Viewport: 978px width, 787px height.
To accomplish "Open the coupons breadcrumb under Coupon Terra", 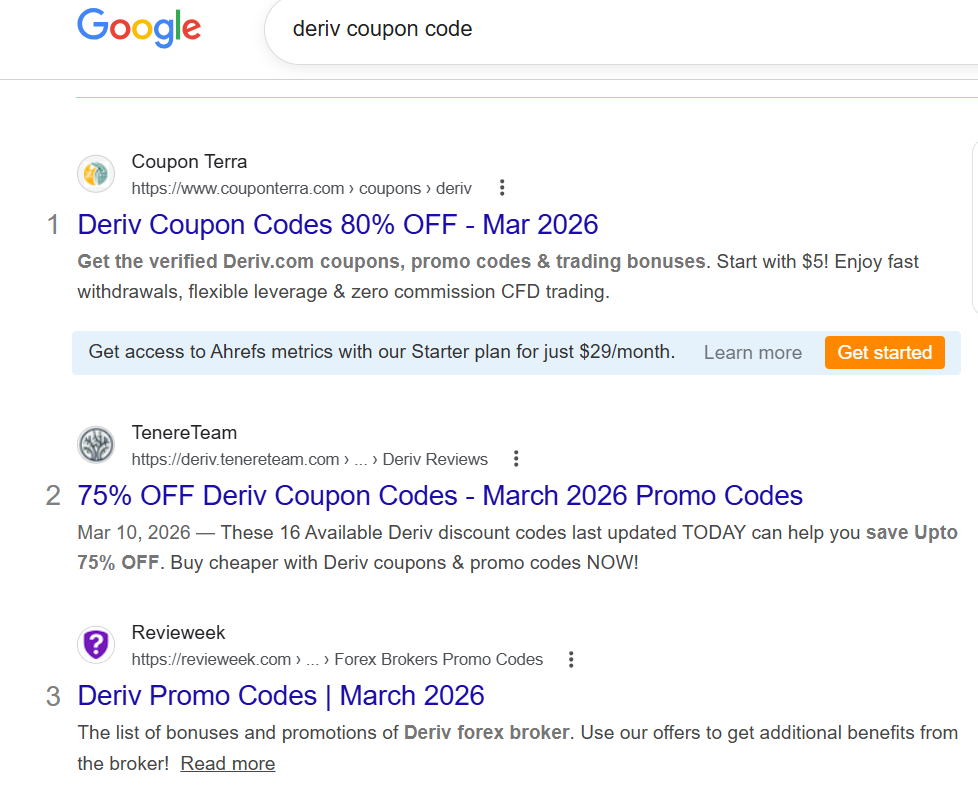I will click(x=390, y=188).
